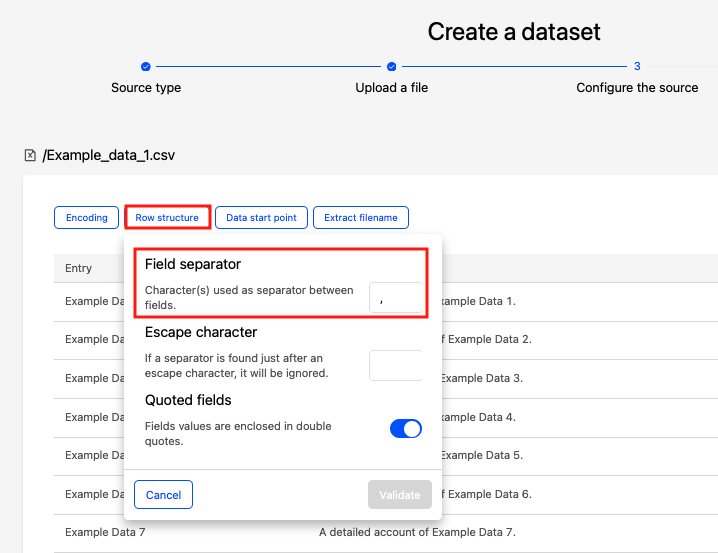Open the Data start point settings

(261, 217)
